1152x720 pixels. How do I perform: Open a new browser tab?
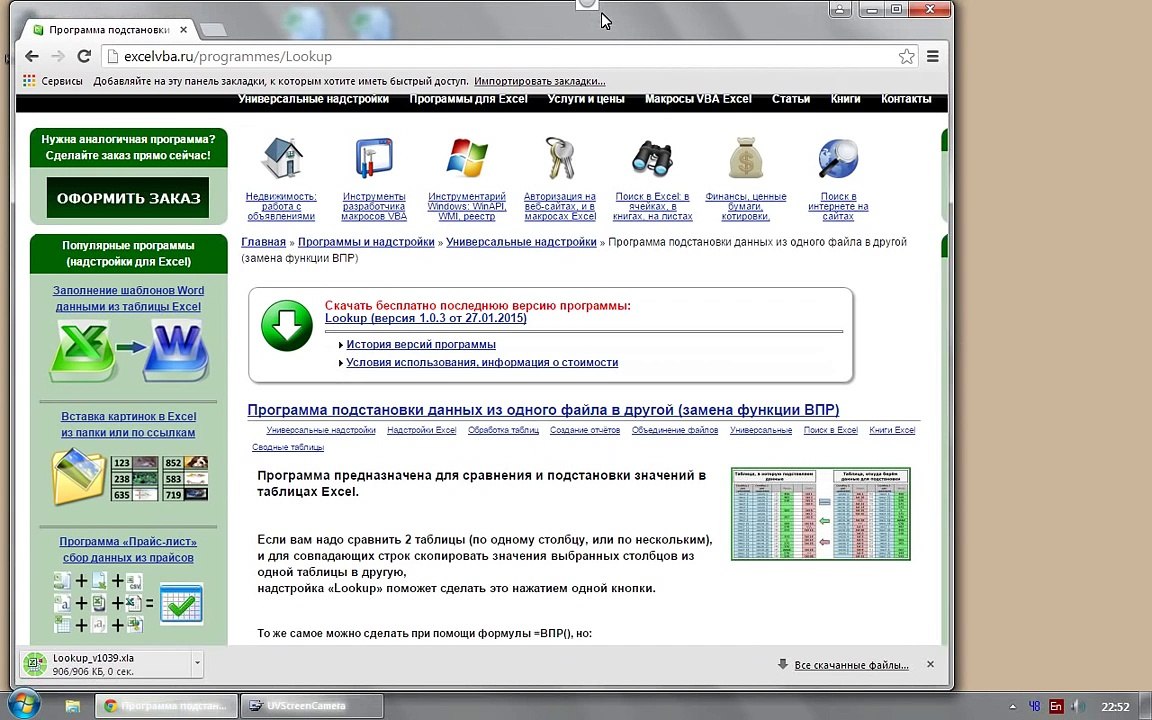tap(213, 30)
